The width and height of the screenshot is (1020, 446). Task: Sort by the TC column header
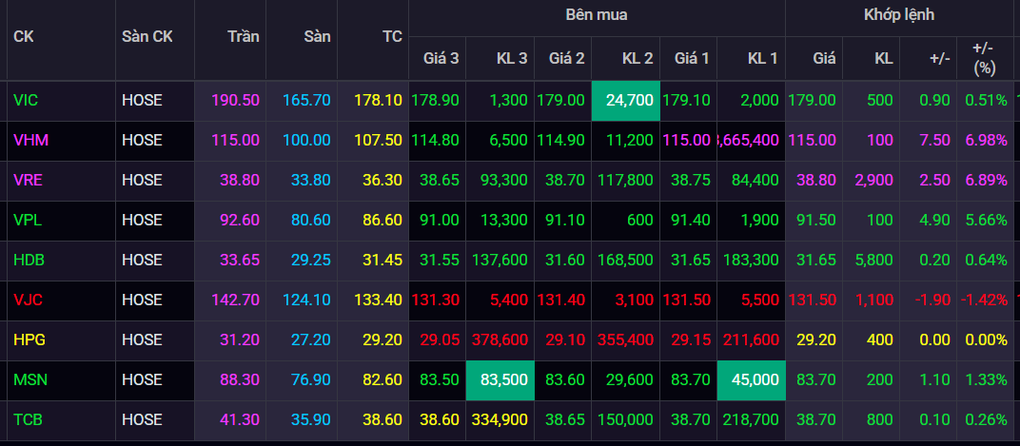point(392,36)
